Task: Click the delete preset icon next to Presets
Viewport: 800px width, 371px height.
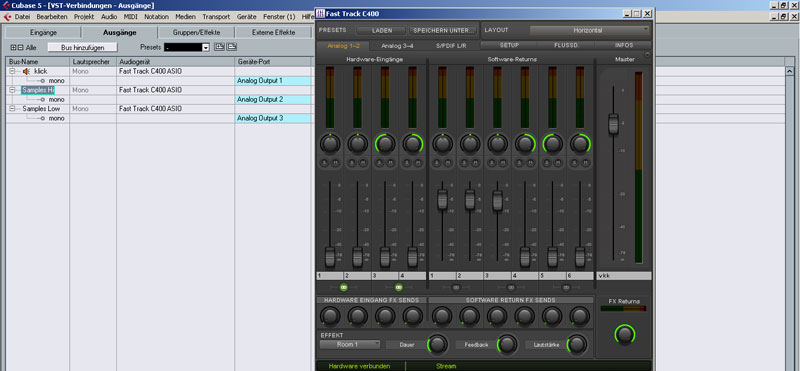Action: tap(232, 47)
